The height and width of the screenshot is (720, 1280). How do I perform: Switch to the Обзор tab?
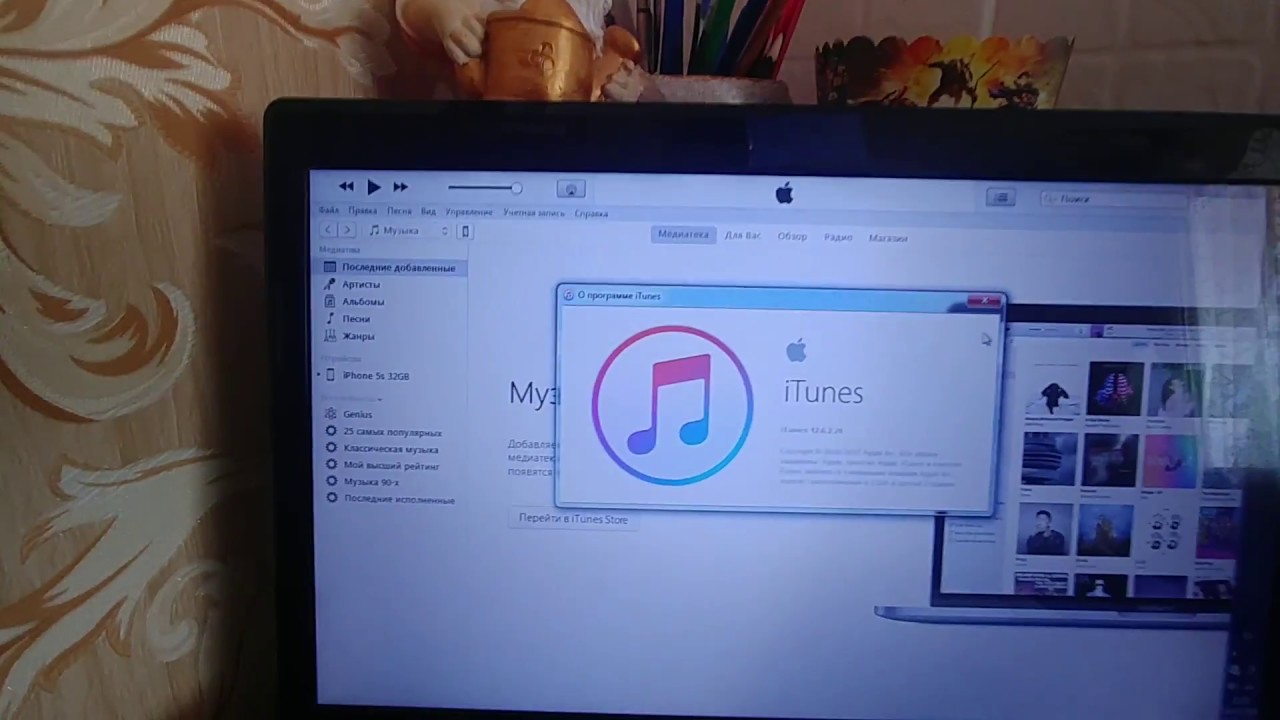(792, 237)
